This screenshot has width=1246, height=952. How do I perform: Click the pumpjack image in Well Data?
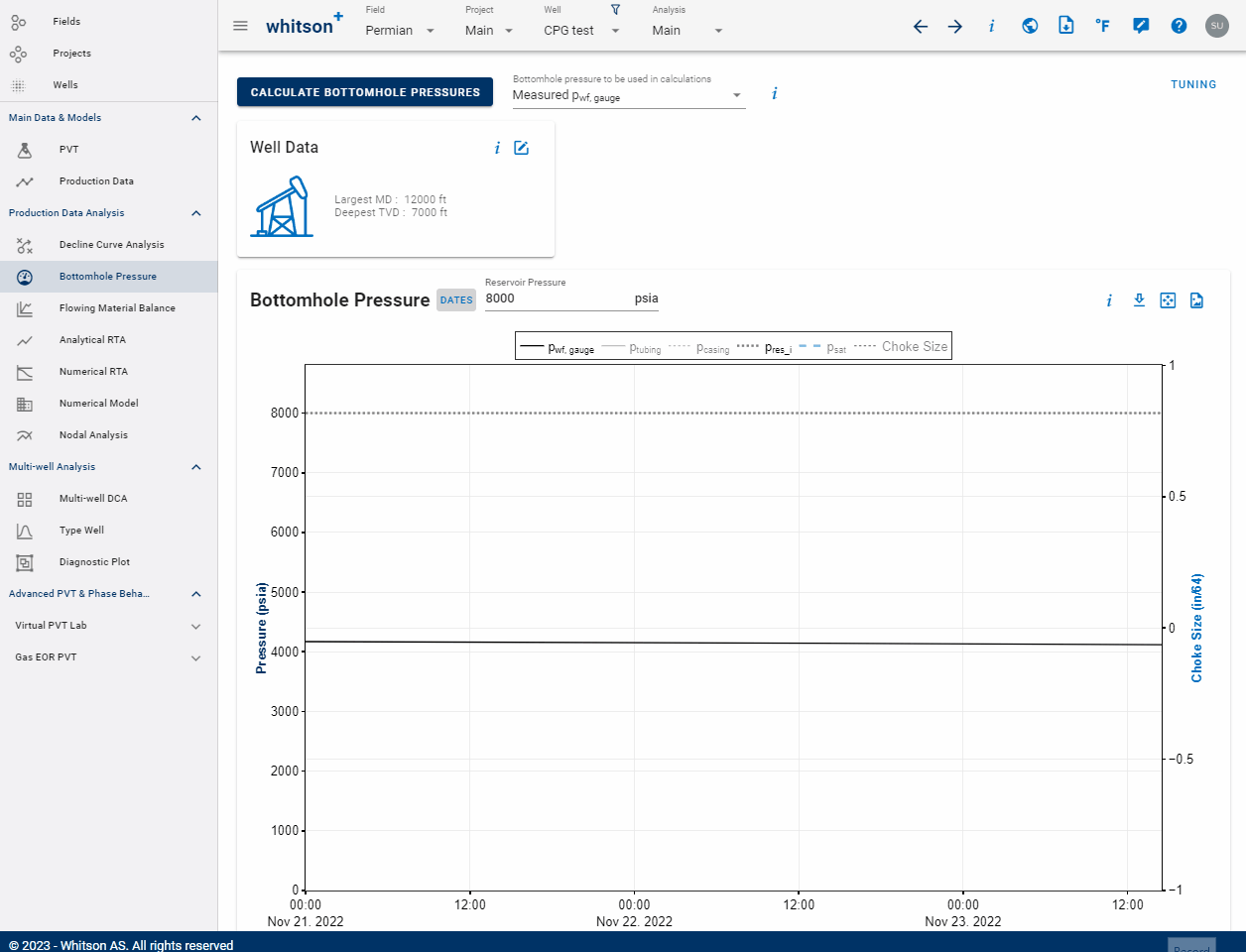coord(283,206)
